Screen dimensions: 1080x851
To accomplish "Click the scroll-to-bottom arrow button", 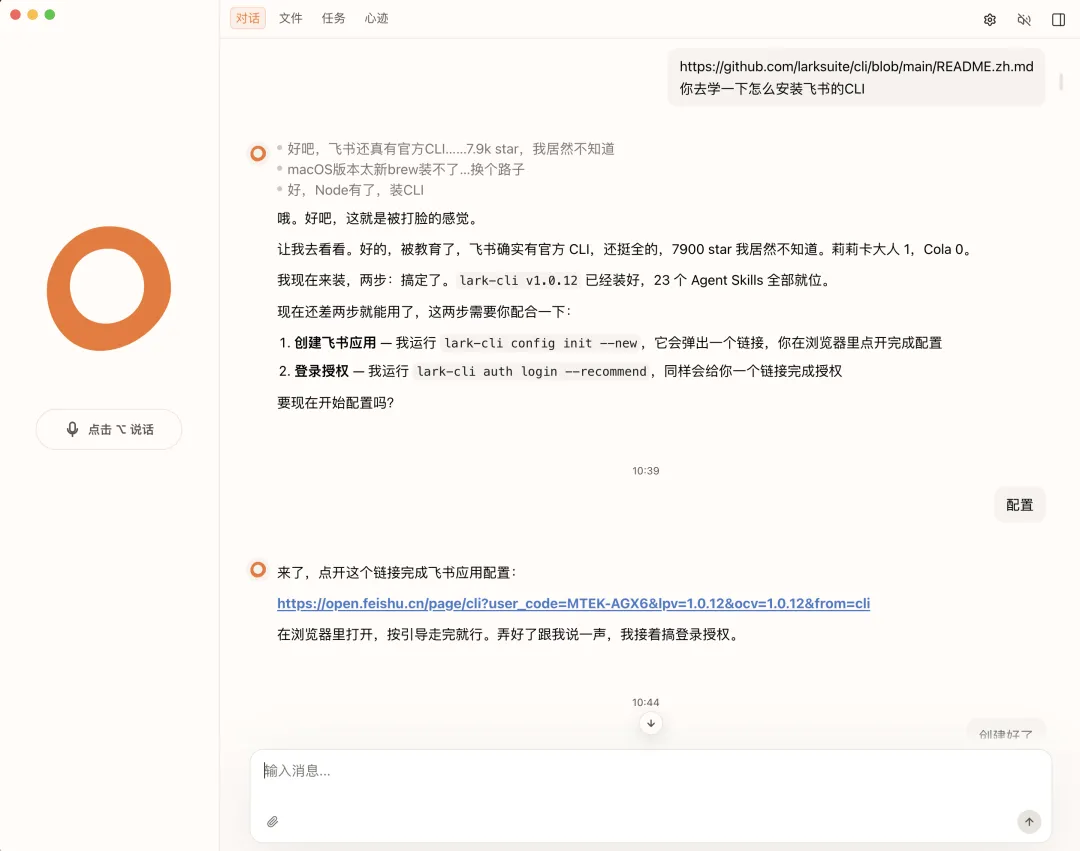I will click(x=651, y=724).
